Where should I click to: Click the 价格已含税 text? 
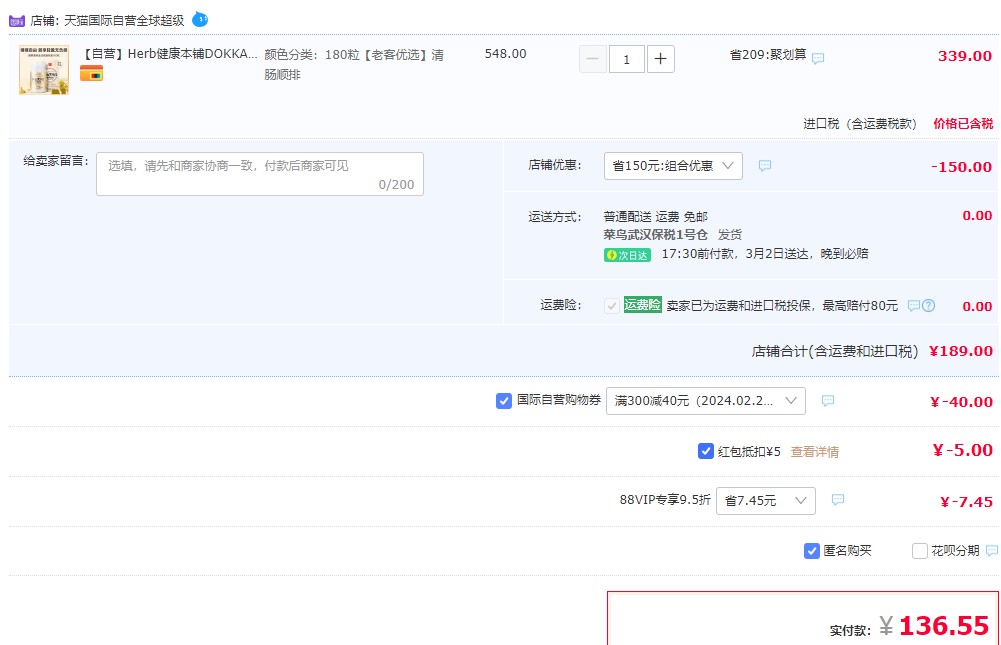coord(963,124)
